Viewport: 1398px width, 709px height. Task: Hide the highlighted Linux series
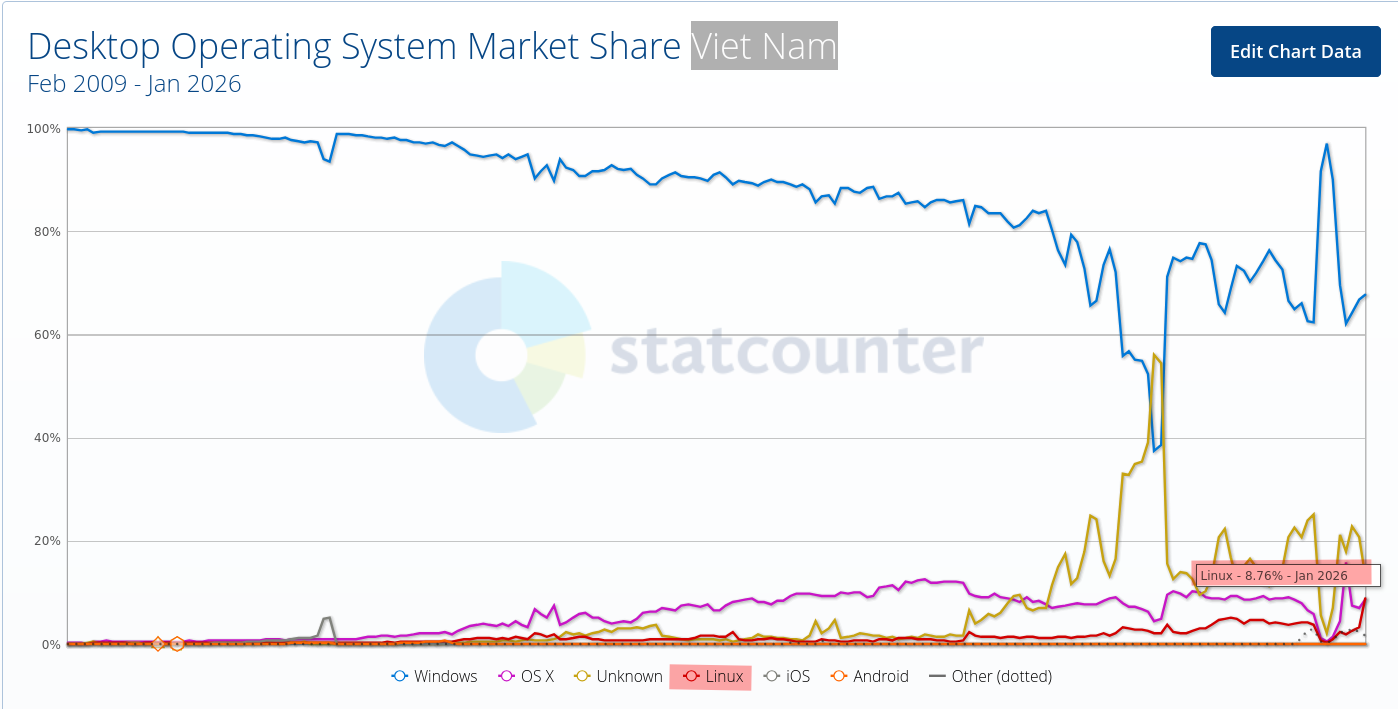710,676
